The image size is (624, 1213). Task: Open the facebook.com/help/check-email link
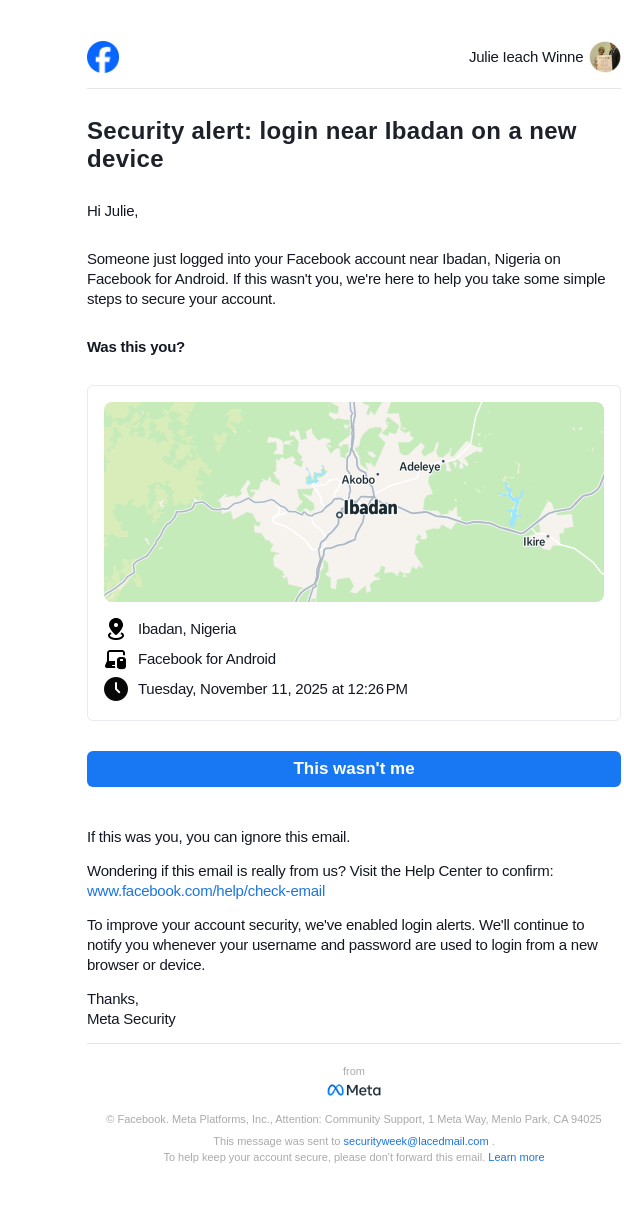(206, 891)
